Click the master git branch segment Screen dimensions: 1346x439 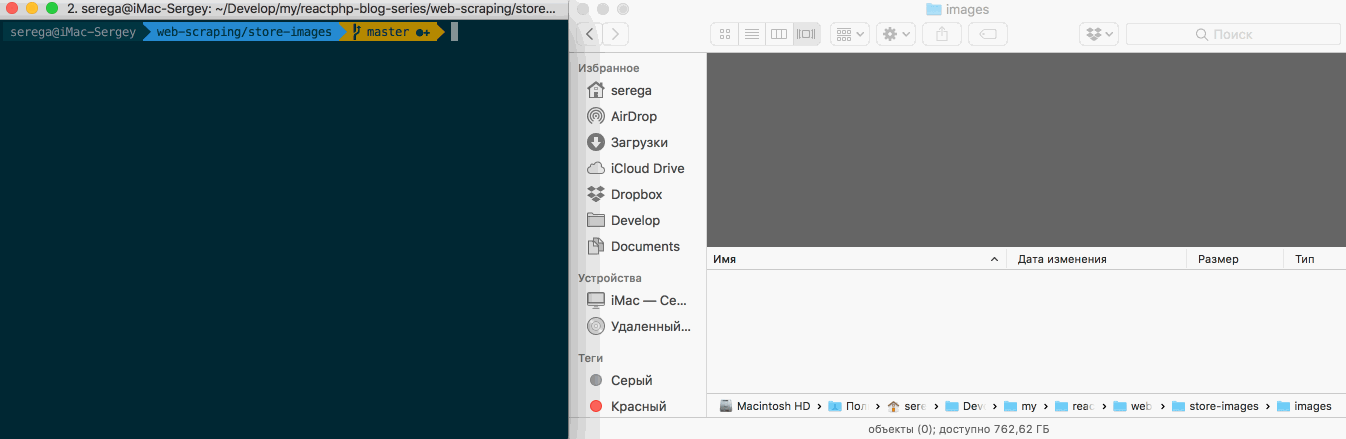[x=391, y=32]
